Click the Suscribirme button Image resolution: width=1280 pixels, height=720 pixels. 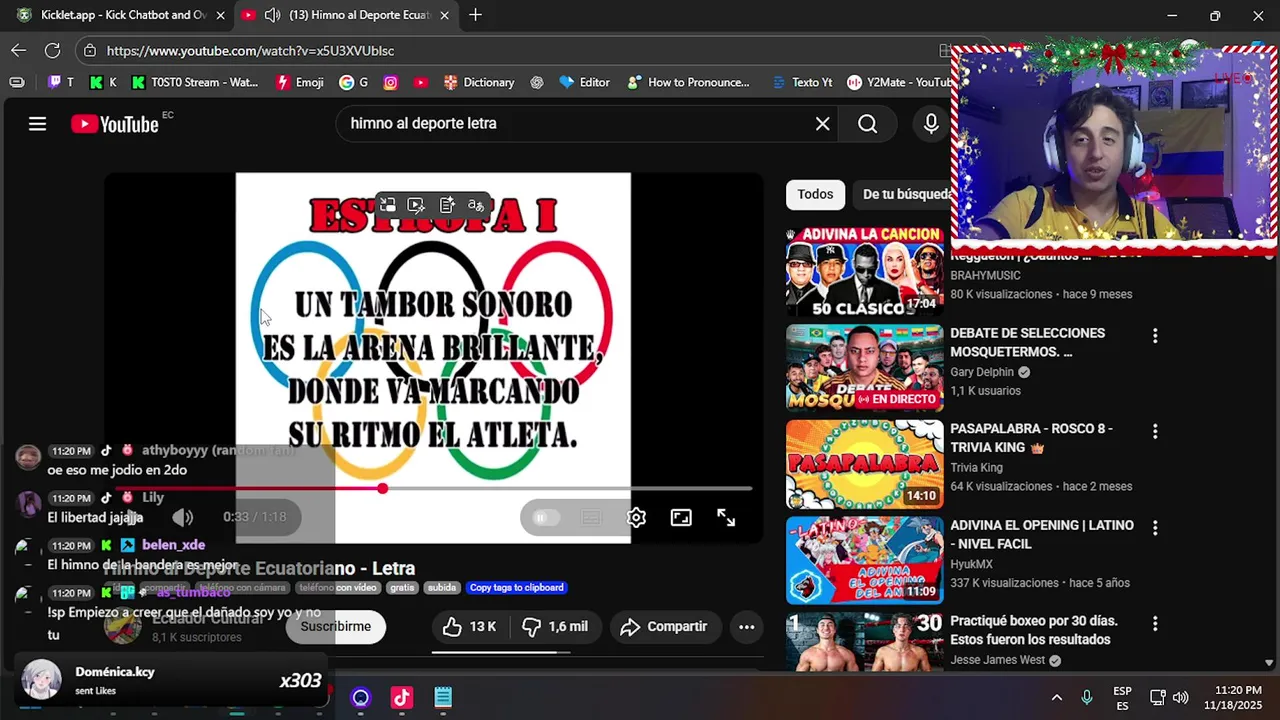coord(336,627)
